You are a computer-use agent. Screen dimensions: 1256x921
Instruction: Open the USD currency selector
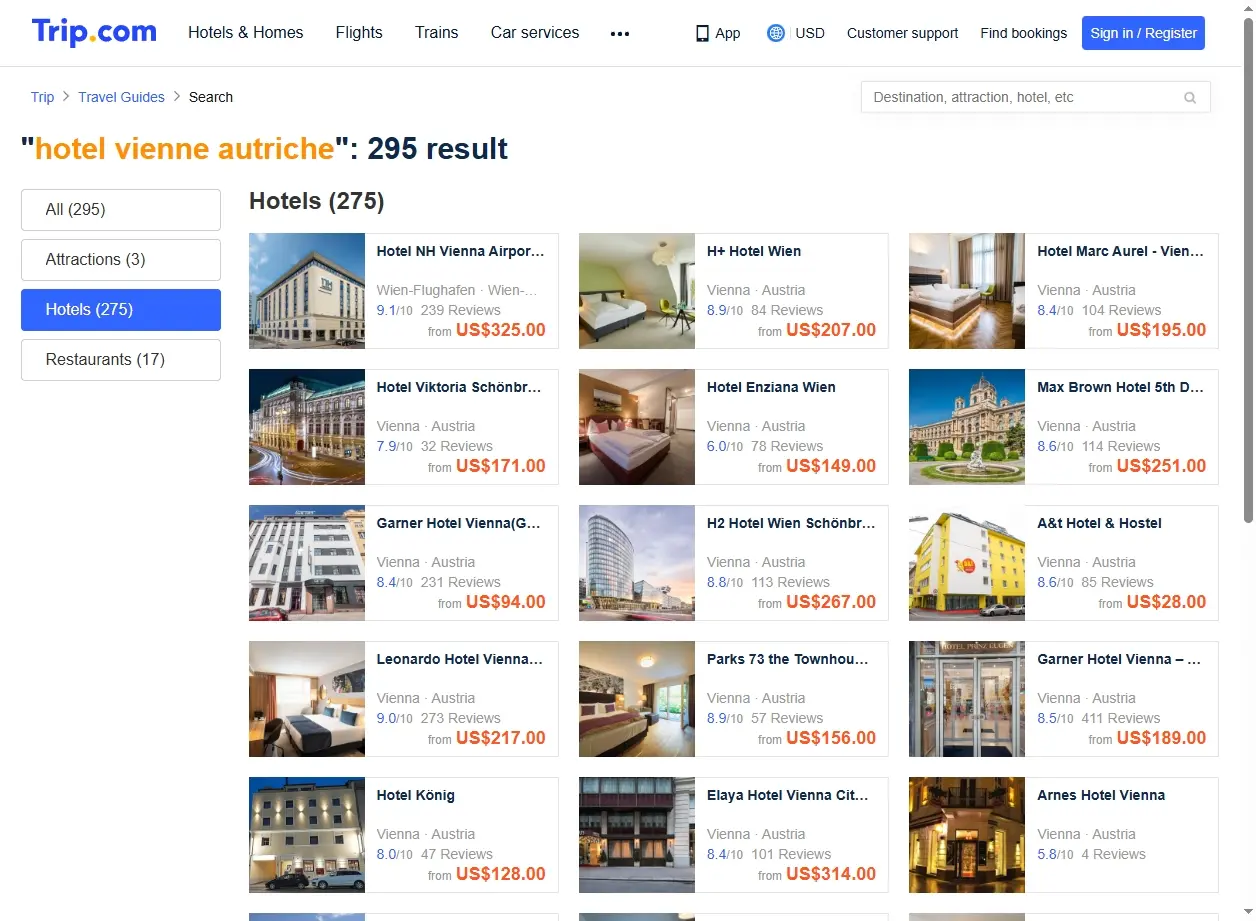(810, 33)
